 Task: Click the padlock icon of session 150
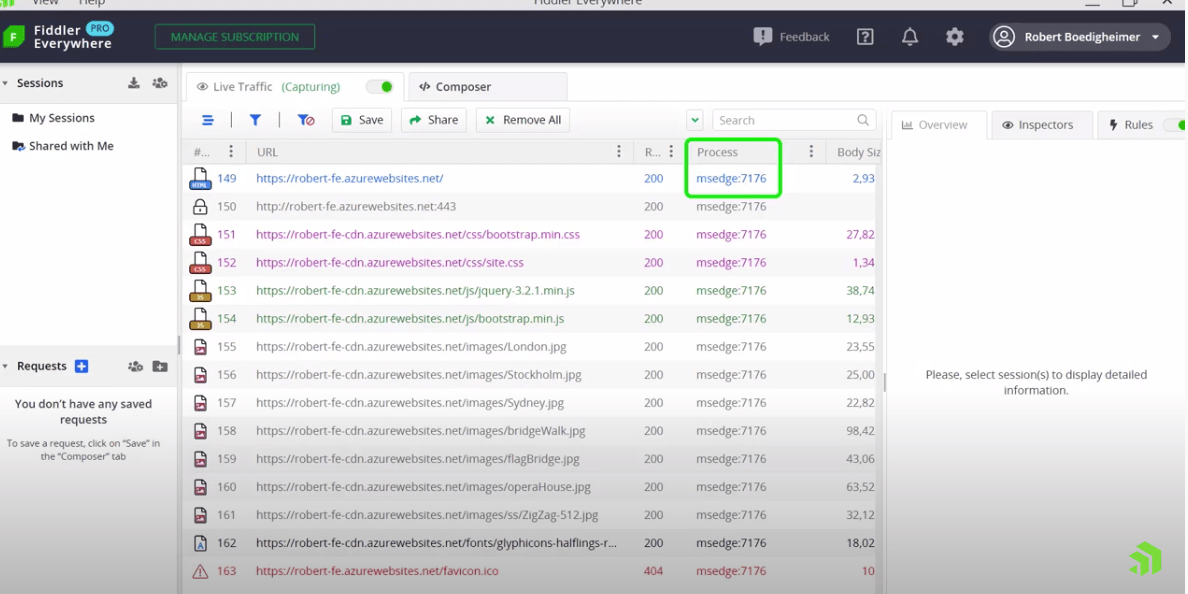click(200, 206)
